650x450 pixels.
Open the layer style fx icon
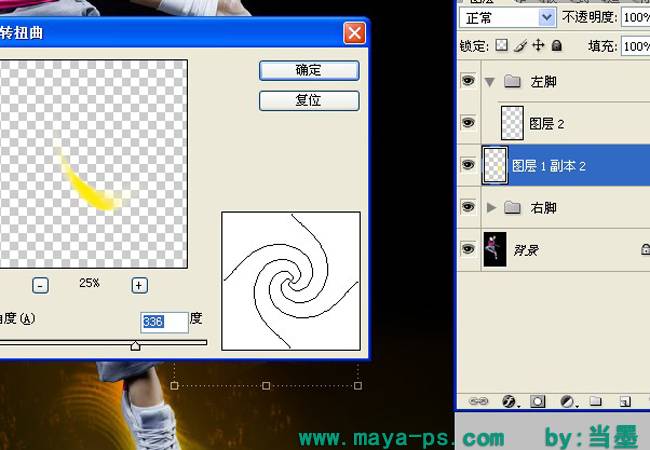coord(509,401)
